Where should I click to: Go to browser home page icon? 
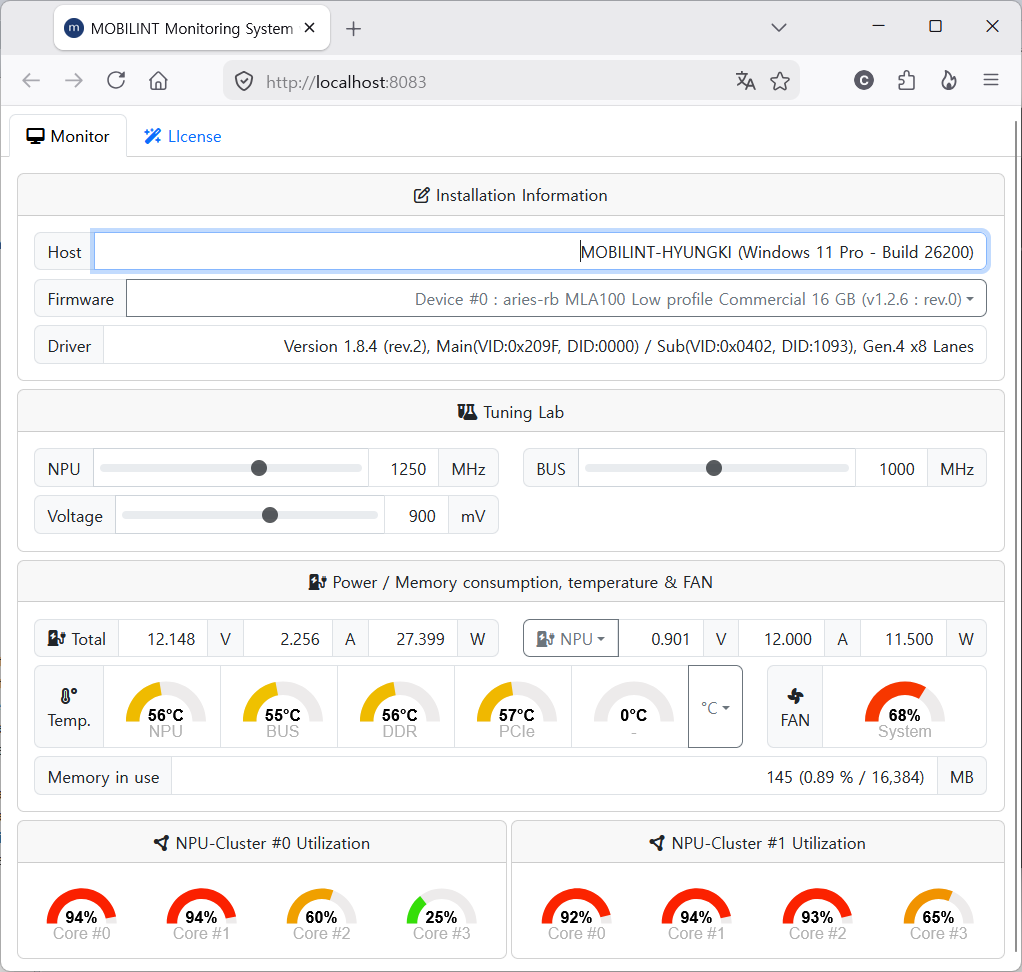pyautogui.click(x=158, y=80)
